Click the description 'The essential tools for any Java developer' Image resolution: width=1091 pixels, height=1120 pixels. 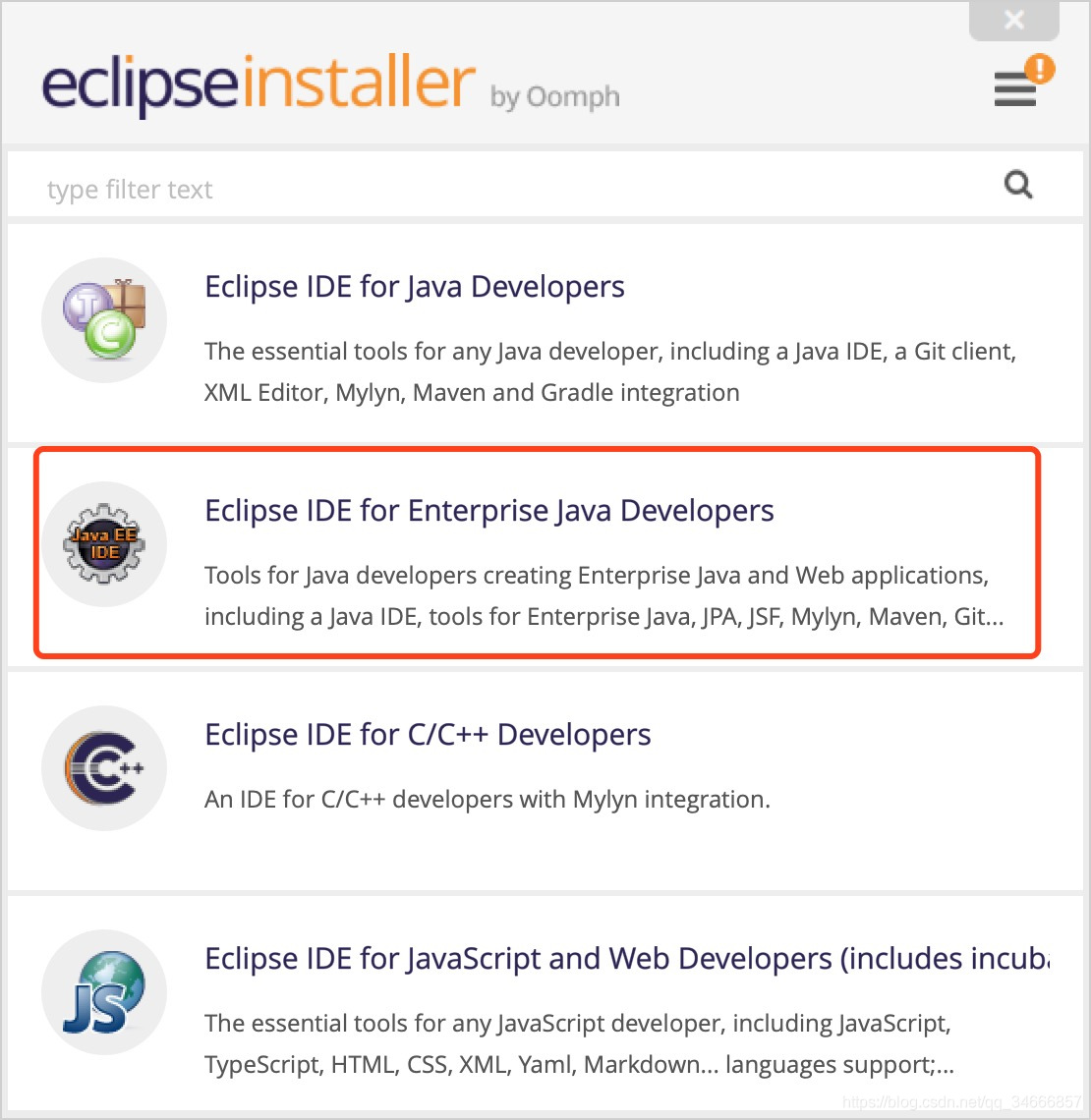click(x=610, y=372)
